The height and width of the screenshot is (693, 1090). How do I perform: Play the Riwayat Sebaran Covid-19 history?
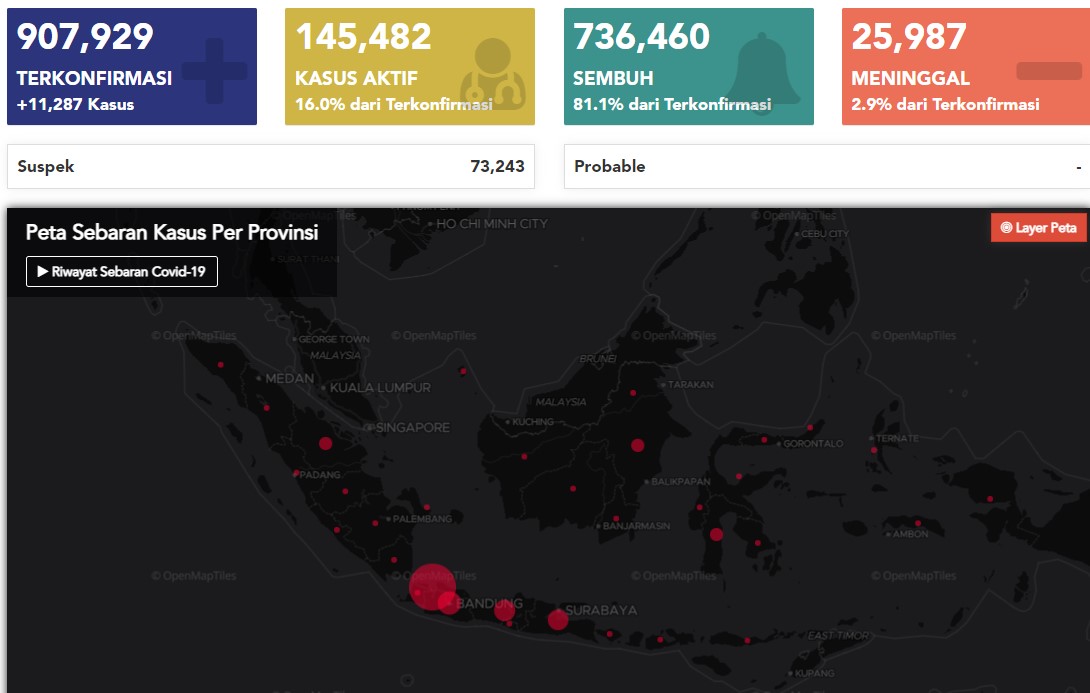pos(122,272)
